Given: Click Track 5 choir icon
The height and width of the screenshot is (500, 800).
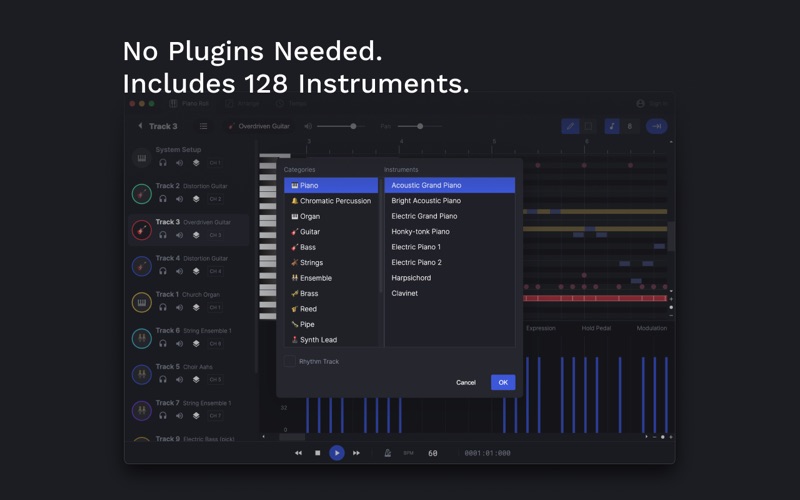Looking at the screenshot, I should tap(142, 374).
